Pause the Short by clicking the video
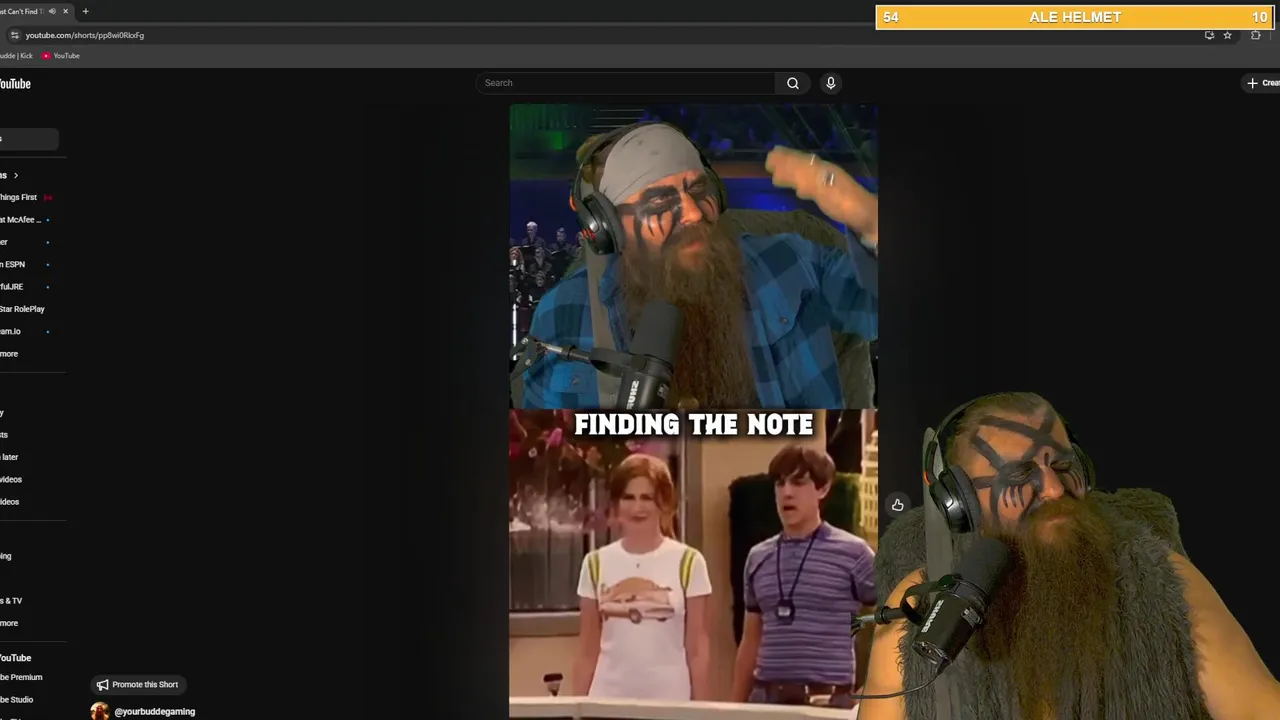This screenshot has height=720, width=1280. [x=693, y=411]
